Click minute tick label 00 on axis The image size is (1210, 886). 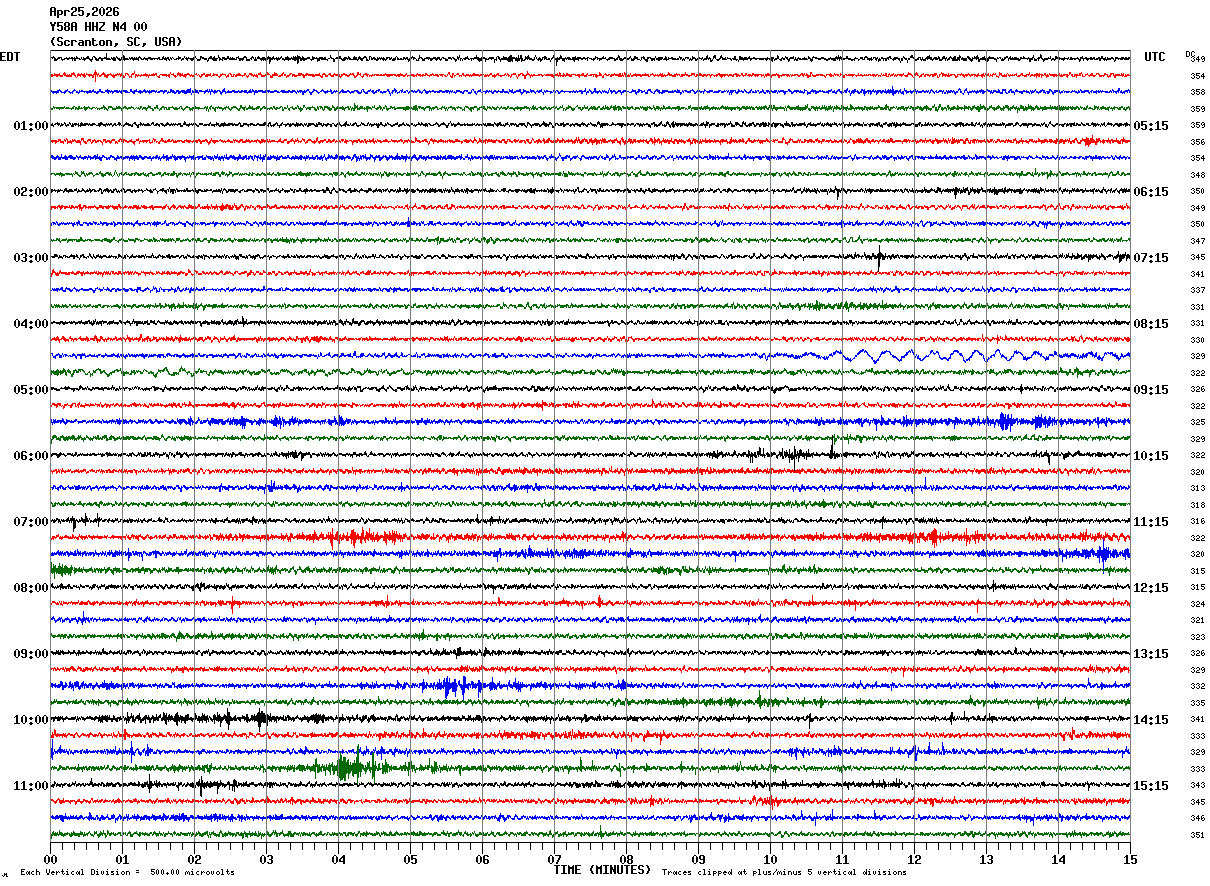point(50,859)
